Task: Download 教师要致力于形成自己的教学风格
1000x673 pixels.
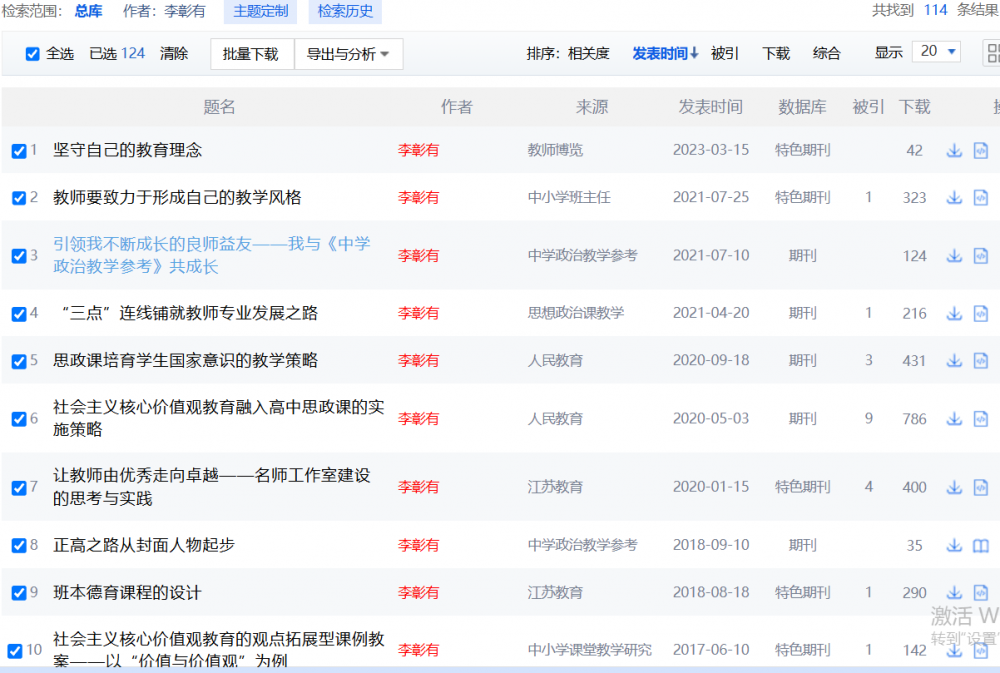Action: coord(953,198)
